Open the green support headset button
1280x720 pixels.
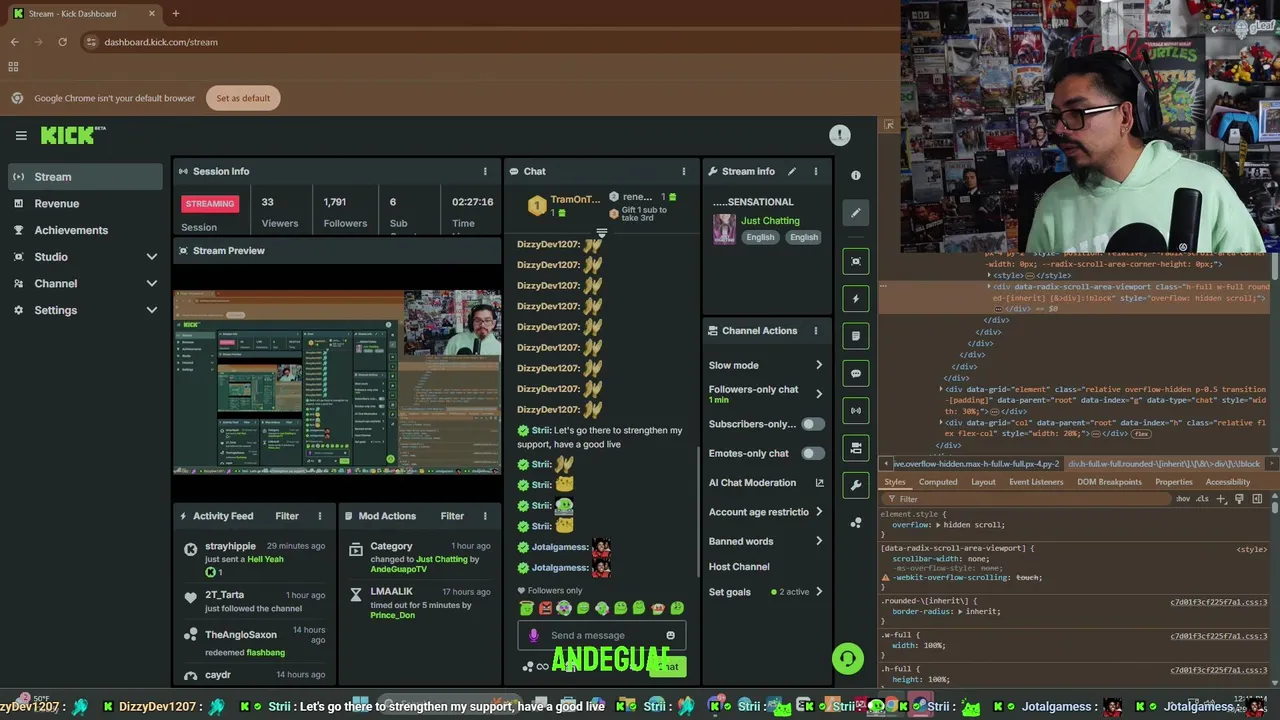[x=848, y=658]
